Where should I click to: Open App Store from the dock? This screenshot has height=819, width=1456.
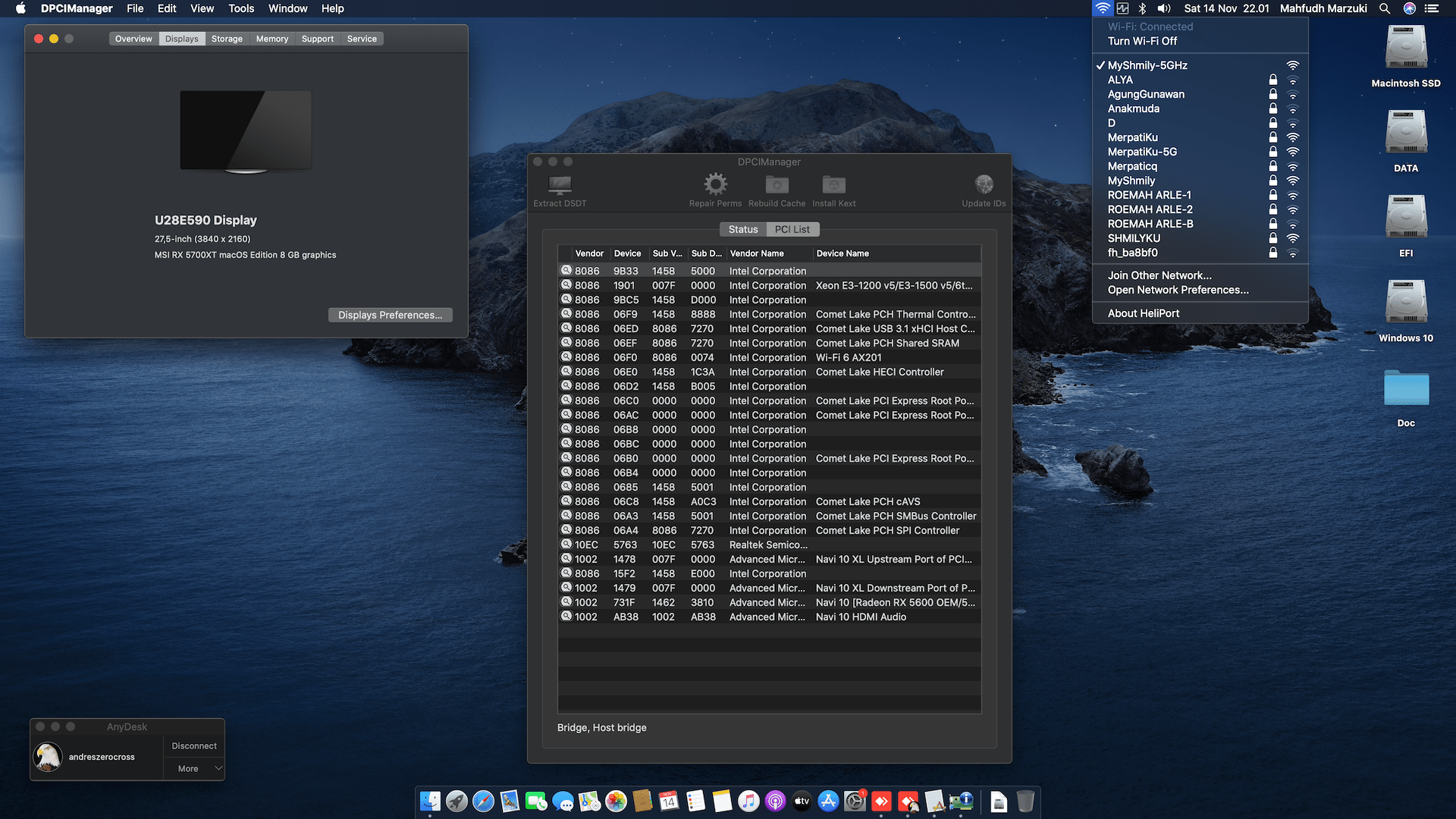click(x=828, y=801)
